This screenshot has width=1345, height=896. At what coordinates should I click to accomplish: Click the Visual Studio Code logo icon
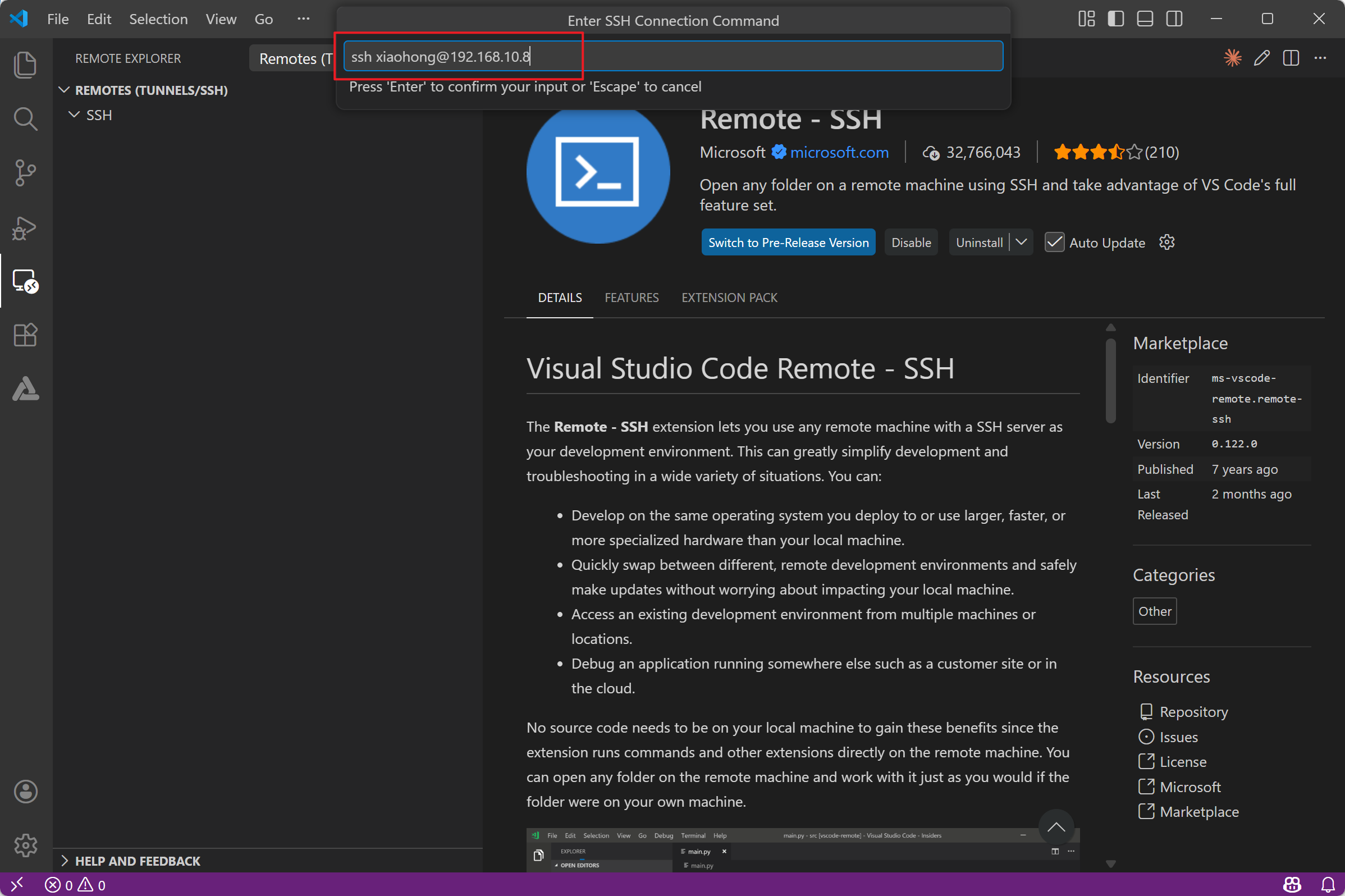(x=19, y=19)
